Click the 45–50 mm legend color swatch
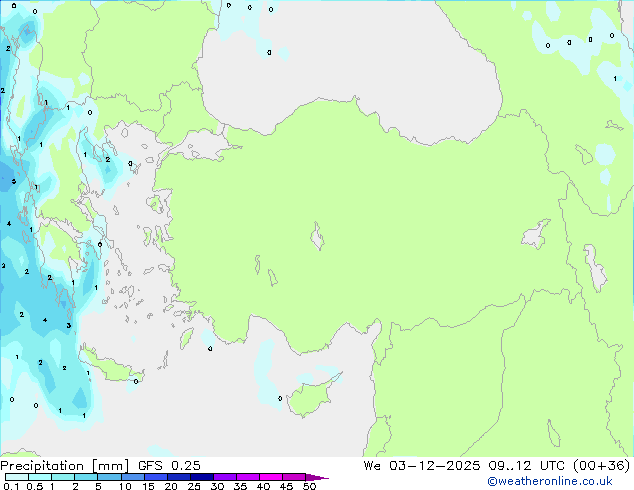 point(294,477)
